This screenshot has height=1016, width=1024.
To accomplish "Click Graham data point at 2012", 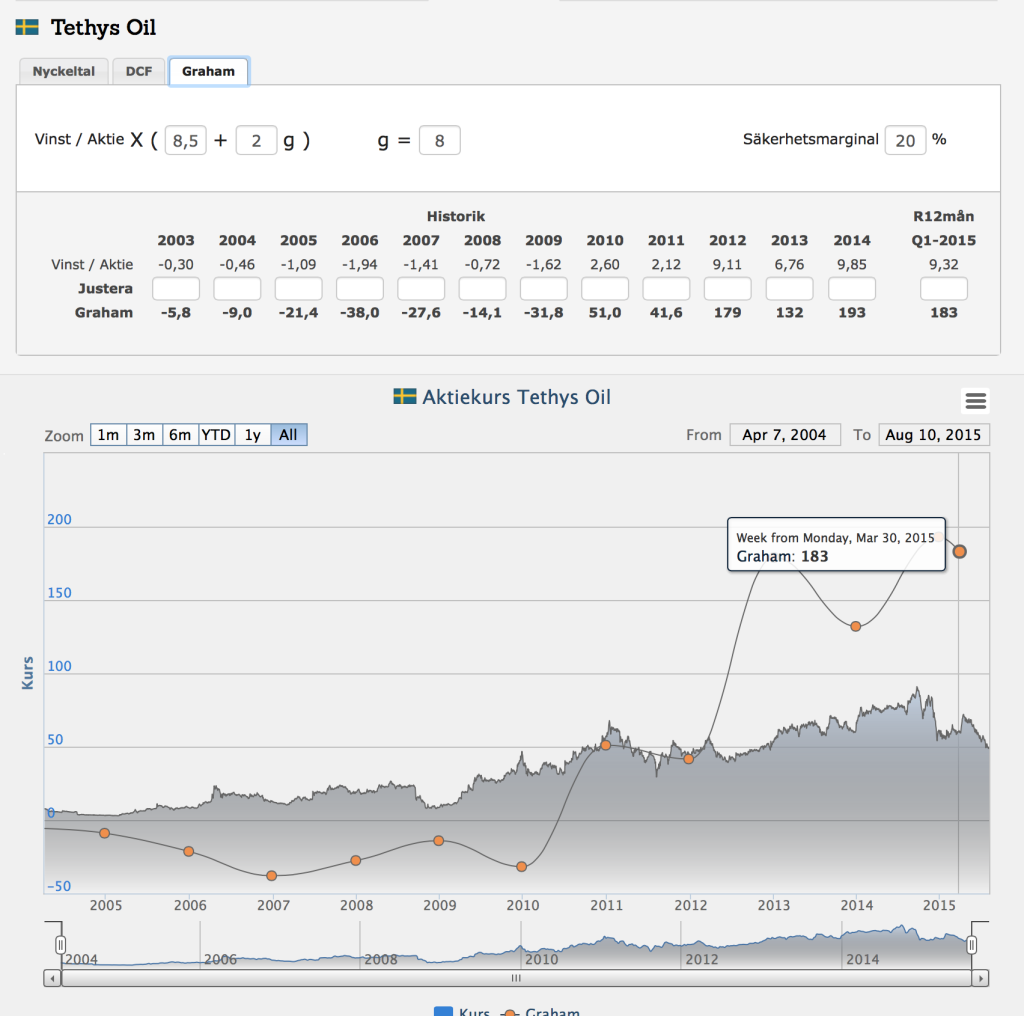I will 689,759.
